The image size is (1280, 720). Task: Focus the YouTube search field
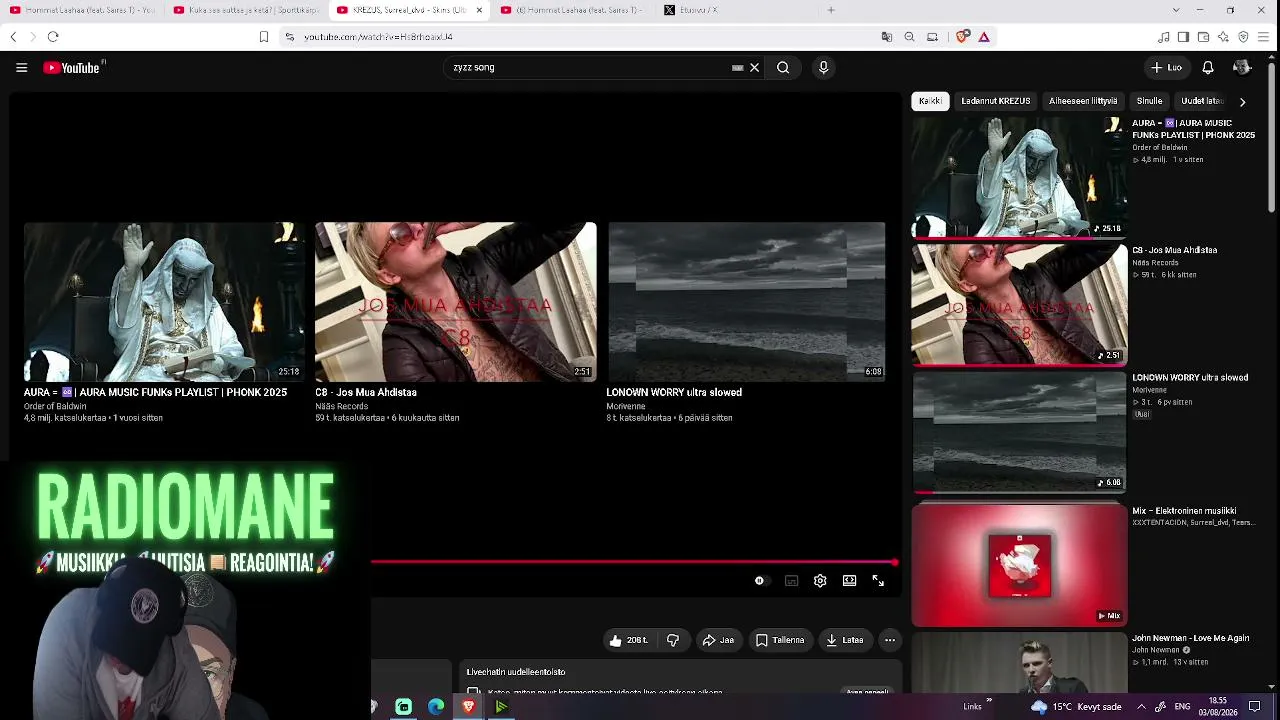tap(590, 68)
